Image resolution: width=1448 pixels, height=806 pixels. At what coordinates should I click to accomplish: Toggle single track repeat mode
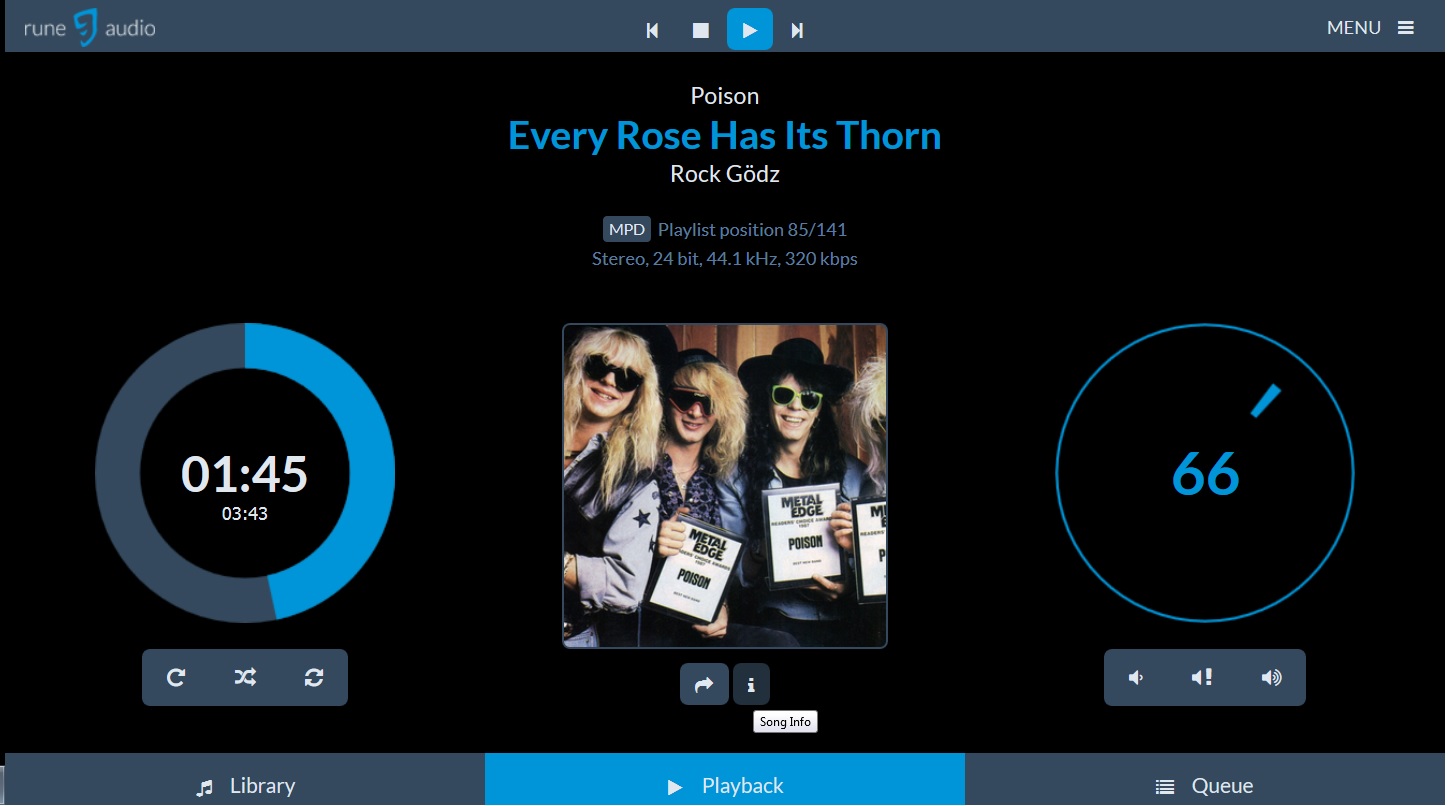pyautogui.click(x=314, y=678)
